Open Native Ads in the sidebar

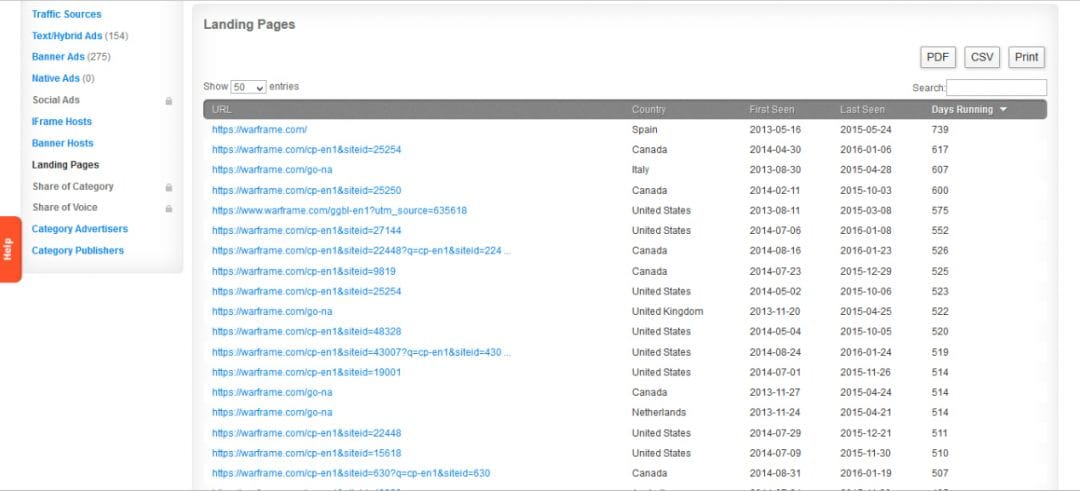(x=55, y=79)
